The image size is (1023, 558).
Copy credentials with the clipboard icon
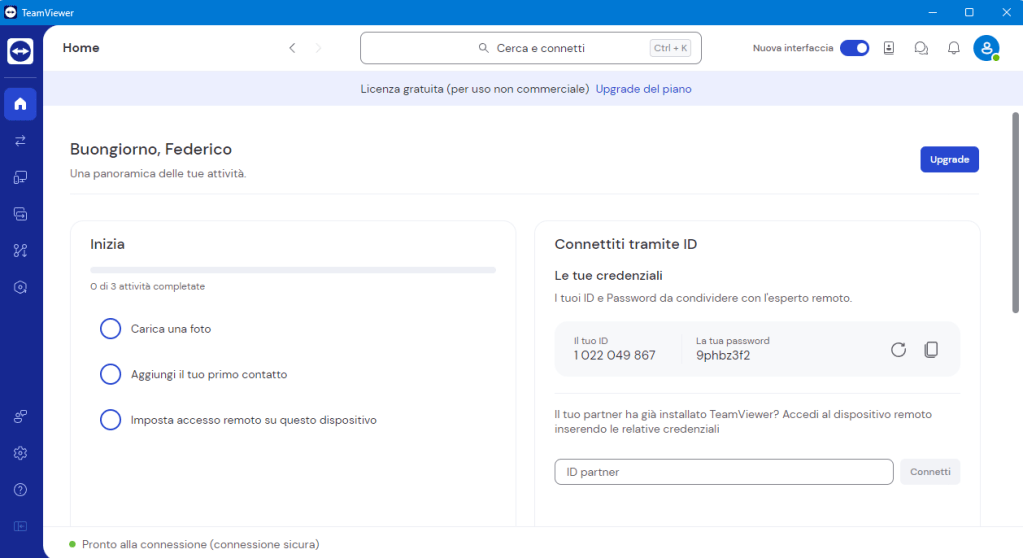[x=931, y=350]
